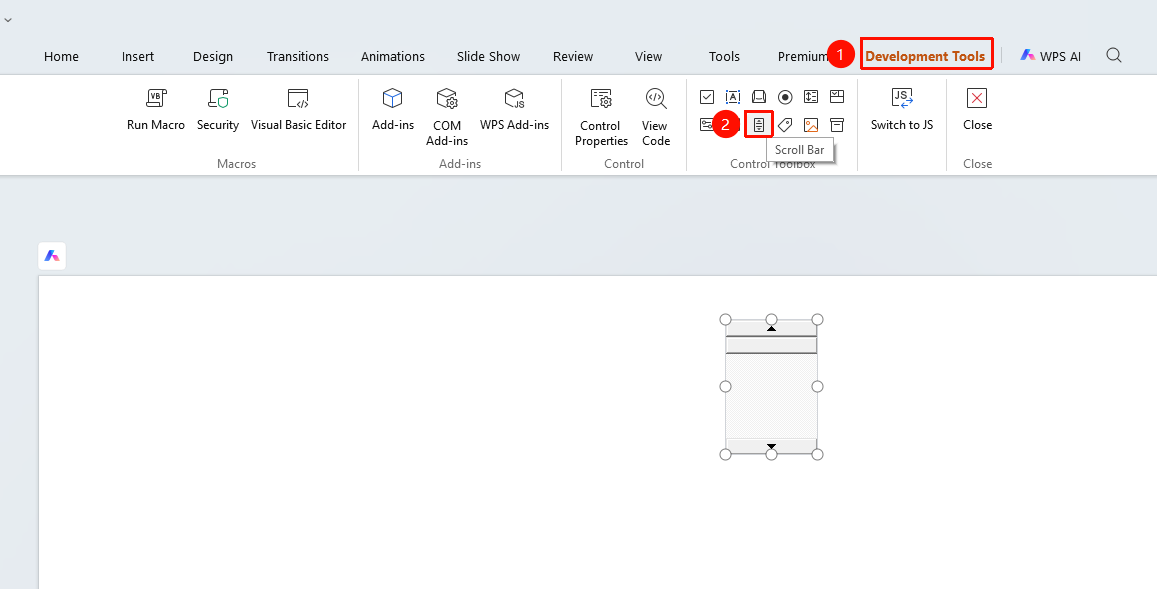
Task: Insert a List Box control
Action: 811,97
